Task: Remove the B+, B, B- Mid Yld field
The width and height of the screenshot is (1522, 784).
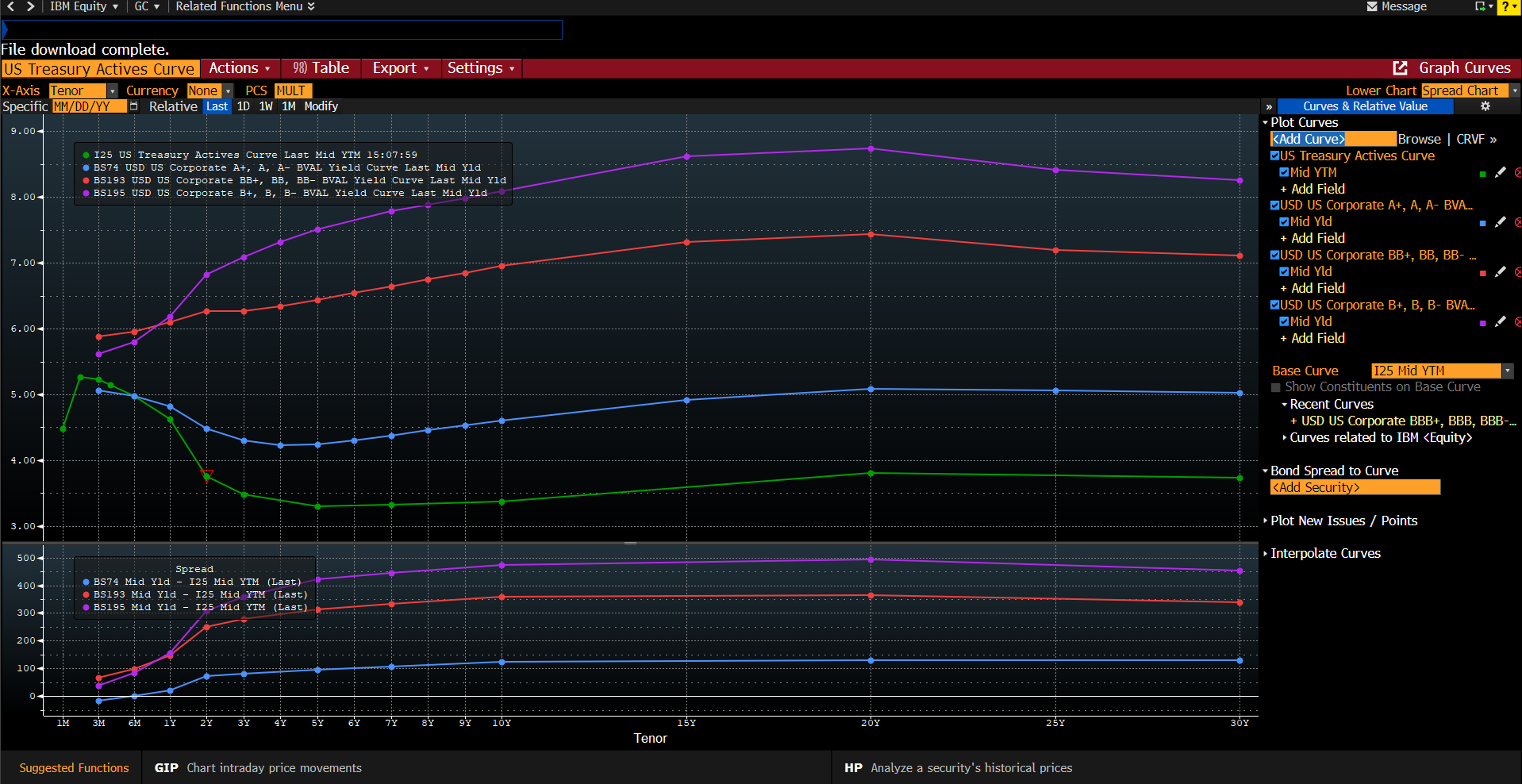Action: pyautogui.click(x=1518, y=321)
